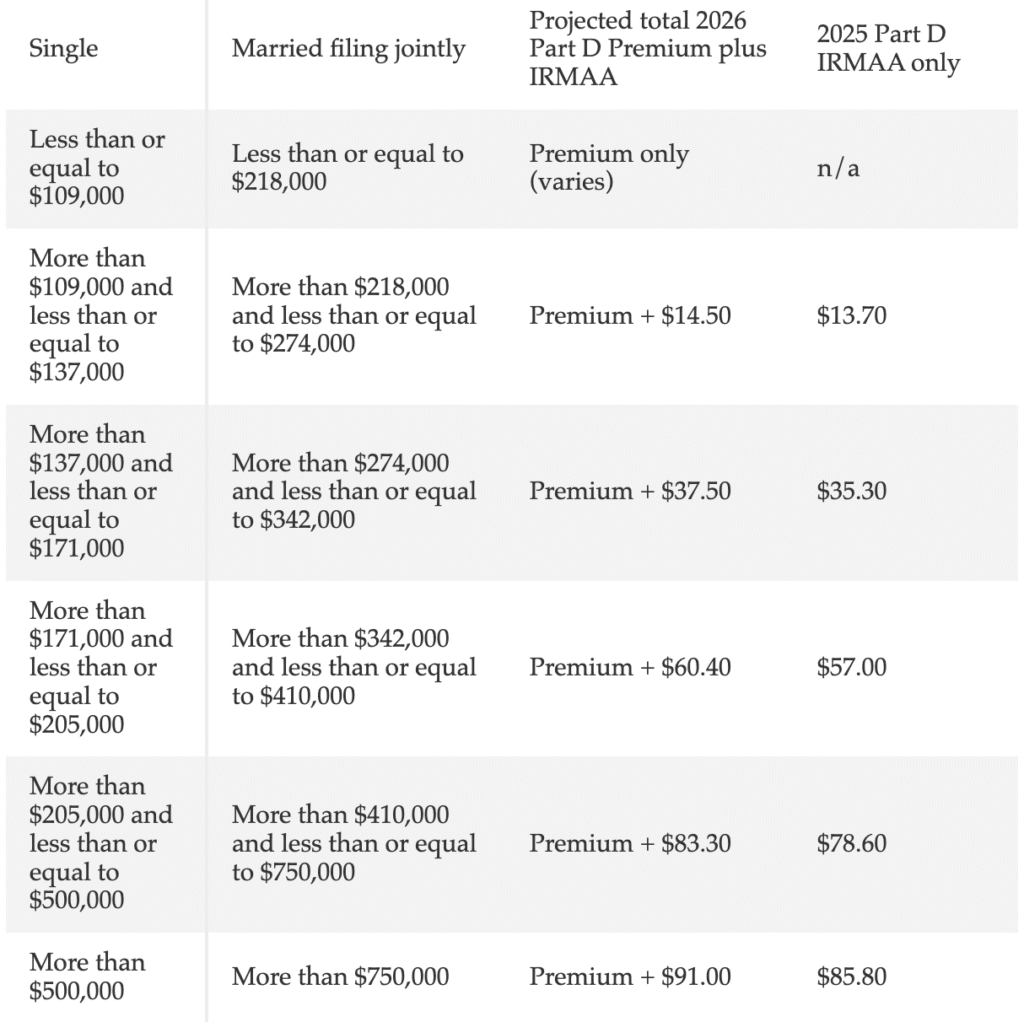This screenshot has width=1024, height=1022.
Task: Select the "Premium + $37.50" cell
Action: (630, 492)
